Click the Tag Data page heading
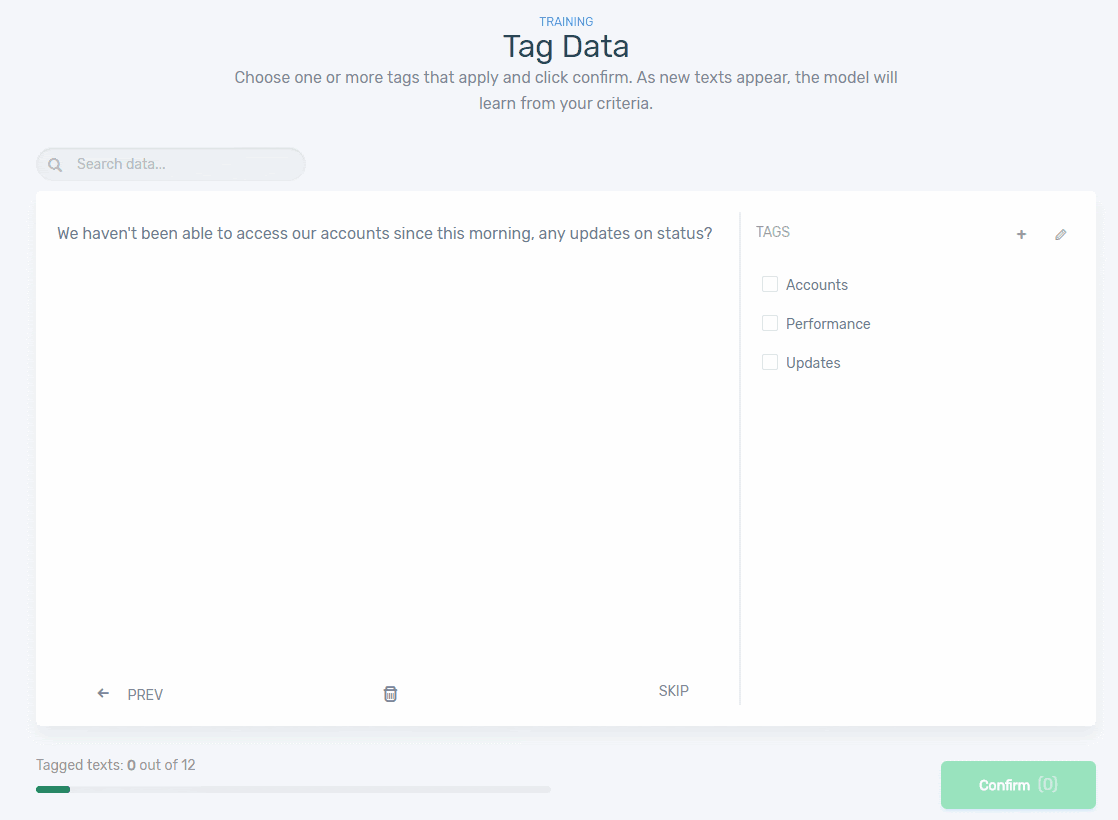This screenshot has height=820, width=1118. click(566, 46)
